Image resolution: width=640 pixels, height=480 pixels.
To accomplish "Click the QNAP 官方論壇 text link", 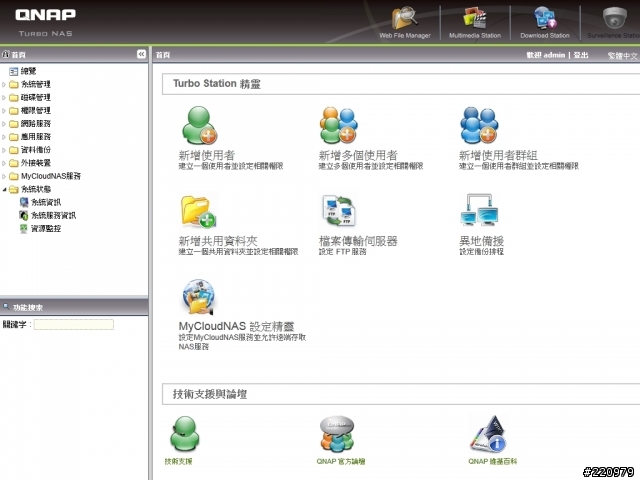I will coord(341,461).
